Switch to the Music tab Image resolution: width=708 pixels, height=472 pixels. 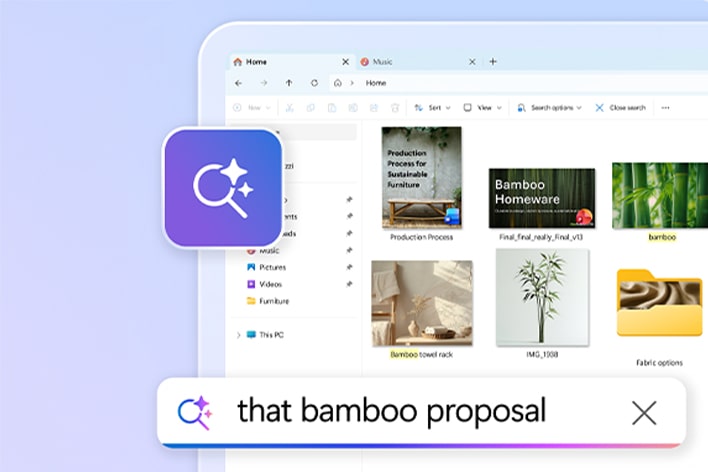click(385, 62)
